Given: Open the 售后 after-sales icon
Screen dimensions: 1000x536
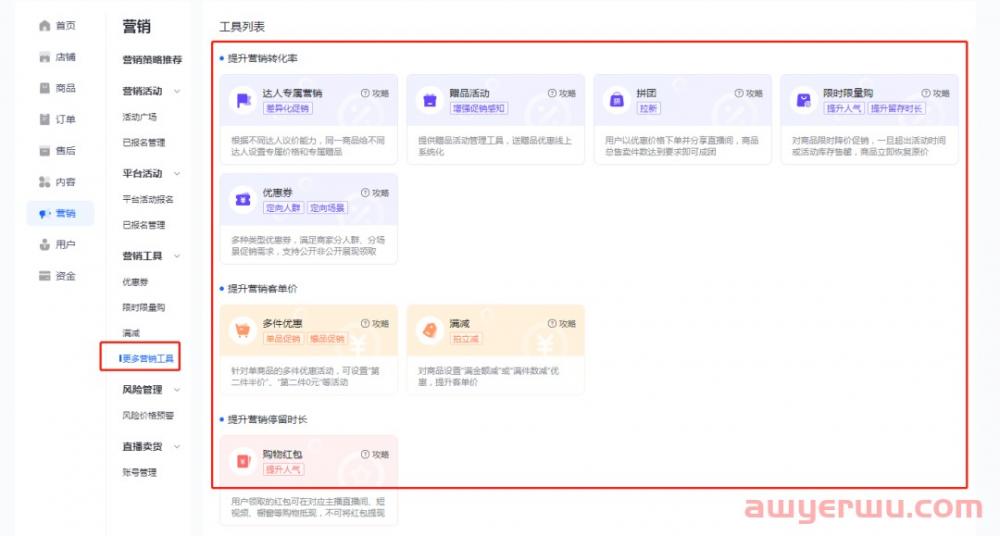Looking at the screenshot, I should pos(45,151).
